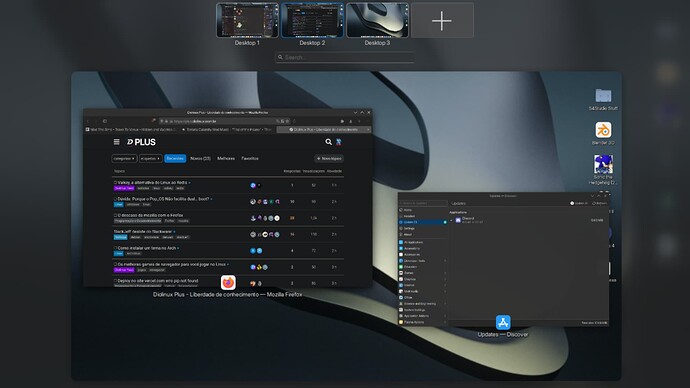The width and height of the screenshot is (690, 388).
Task: Open the Sonic the Hedgehog desktop icon
Action: click(603, 165)
